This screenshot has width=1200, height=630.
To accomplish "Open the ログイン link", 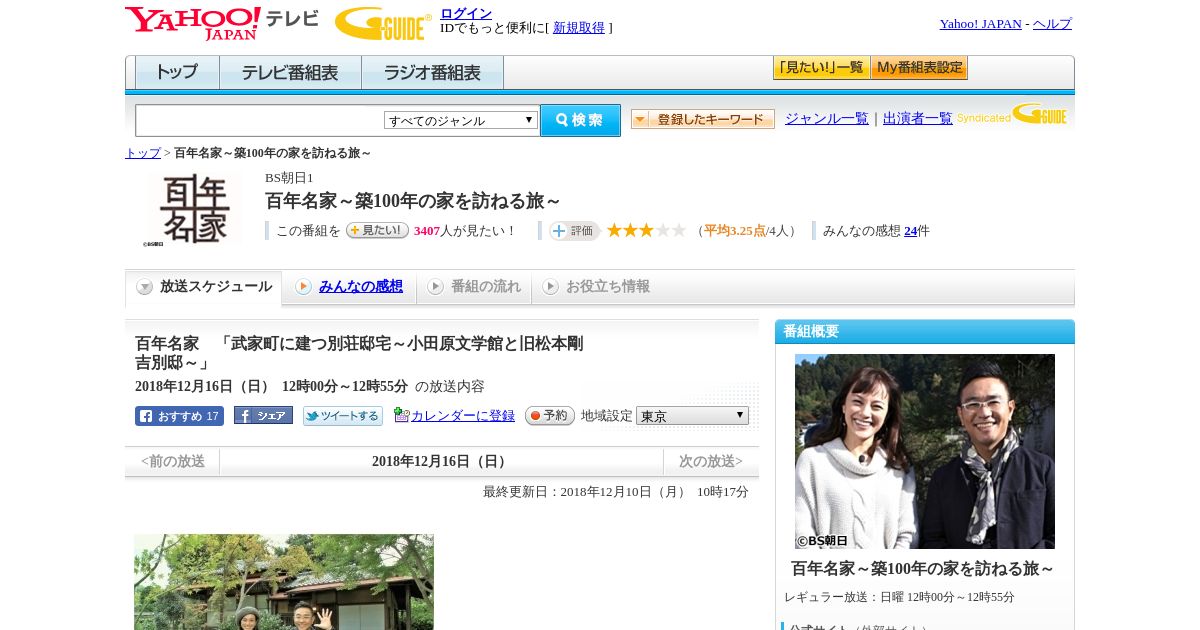I will 466,13.
